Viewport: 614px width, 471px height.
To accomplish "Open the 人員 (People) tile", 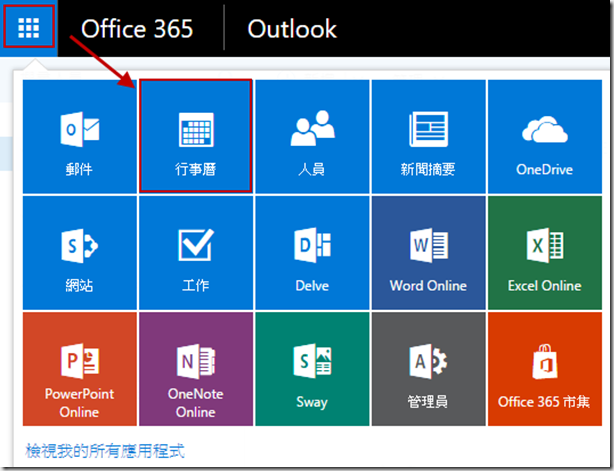I will [312, 136].
